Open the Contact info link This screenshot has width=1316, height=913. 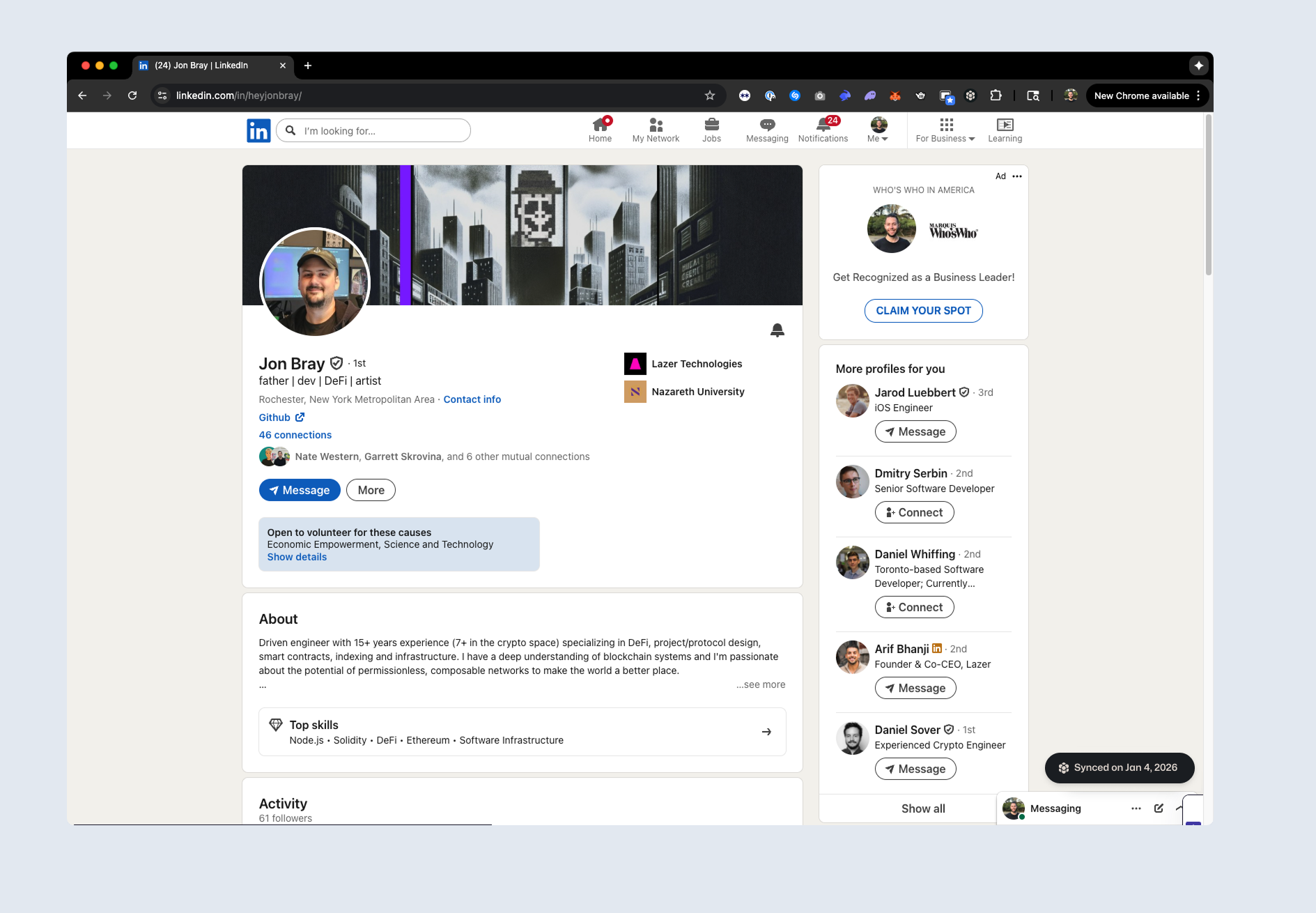pyautogui.click(x=472, y=399)
